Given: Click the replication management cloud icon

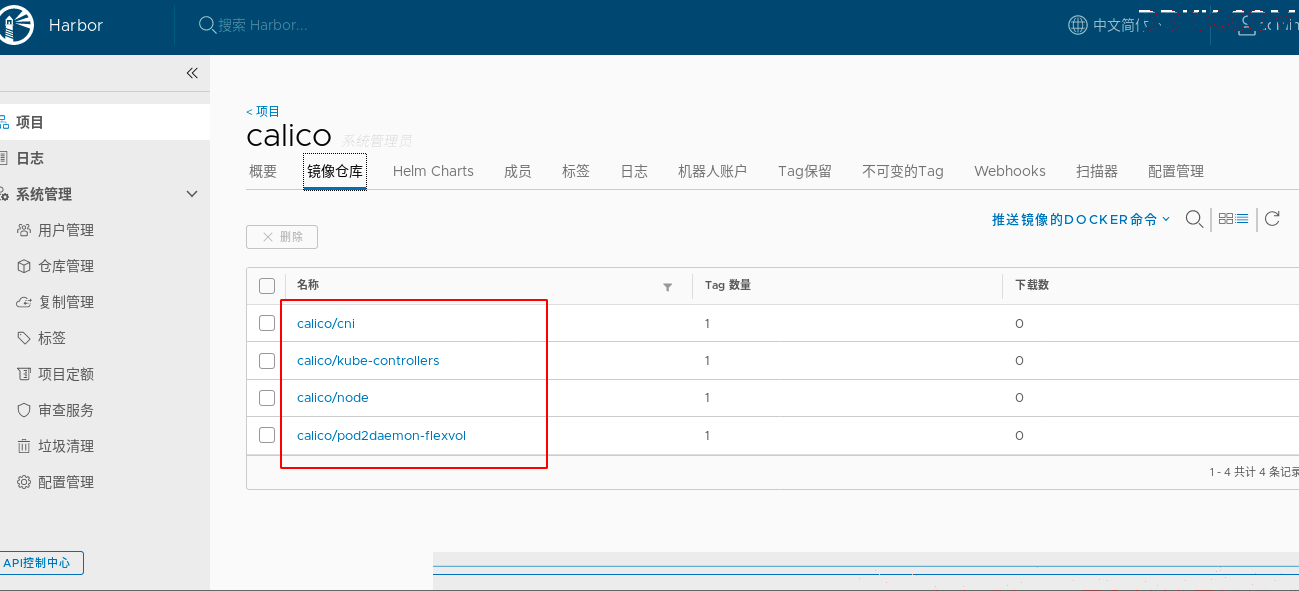Looking at the screenshot, I should [25, 302].
